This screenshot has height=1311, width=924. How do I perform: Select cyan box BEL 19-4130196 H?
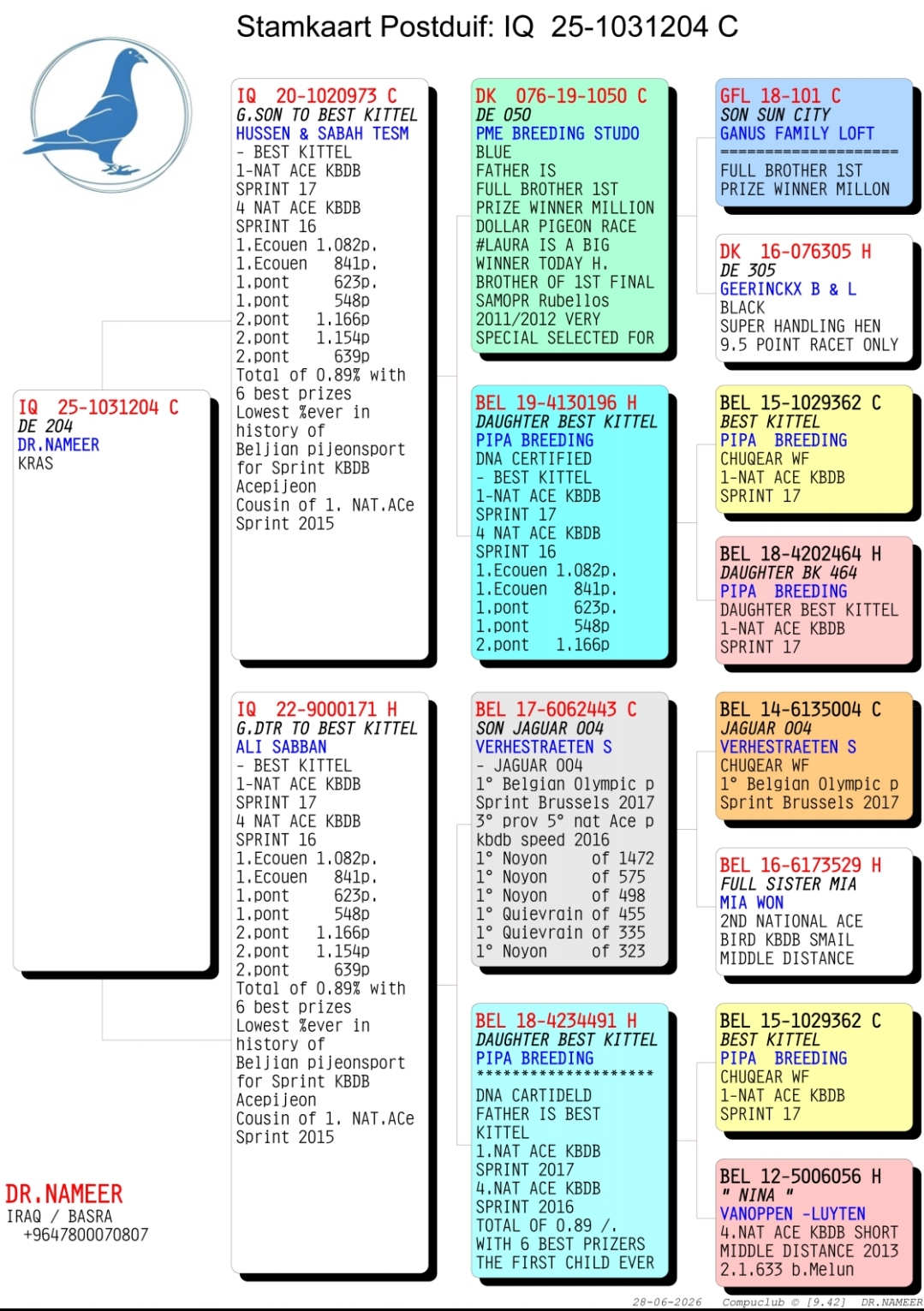[x=569, y=521]
